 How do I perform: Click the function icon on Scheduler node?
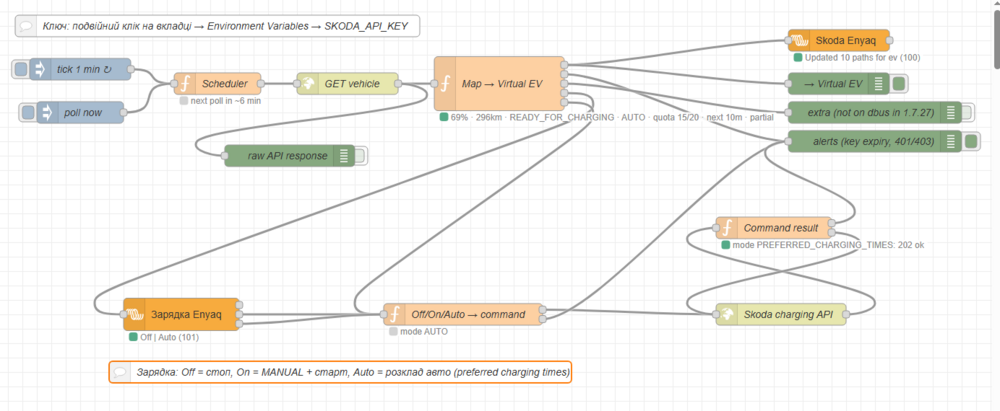point(184,84)
